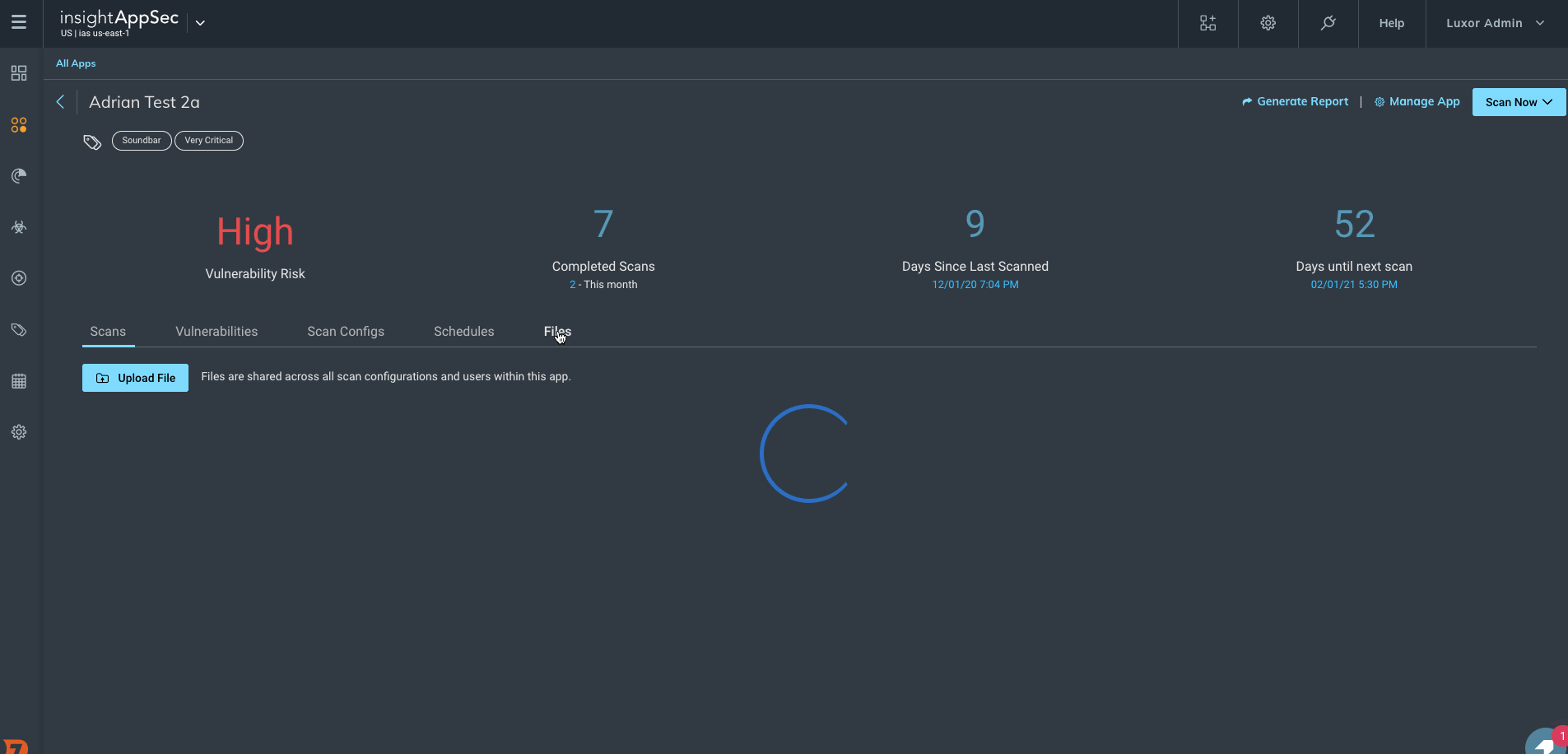
Task: Open the gear settings icon in top header
Action: point(1268,23)
